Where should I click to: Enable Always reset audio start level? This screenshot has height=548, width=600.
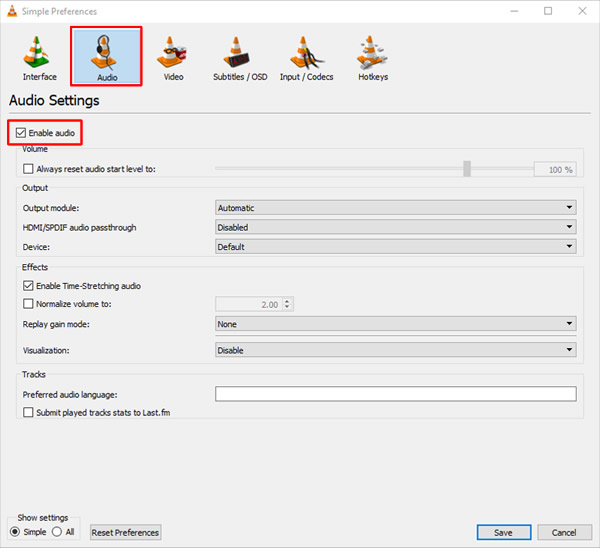[28, 169]
